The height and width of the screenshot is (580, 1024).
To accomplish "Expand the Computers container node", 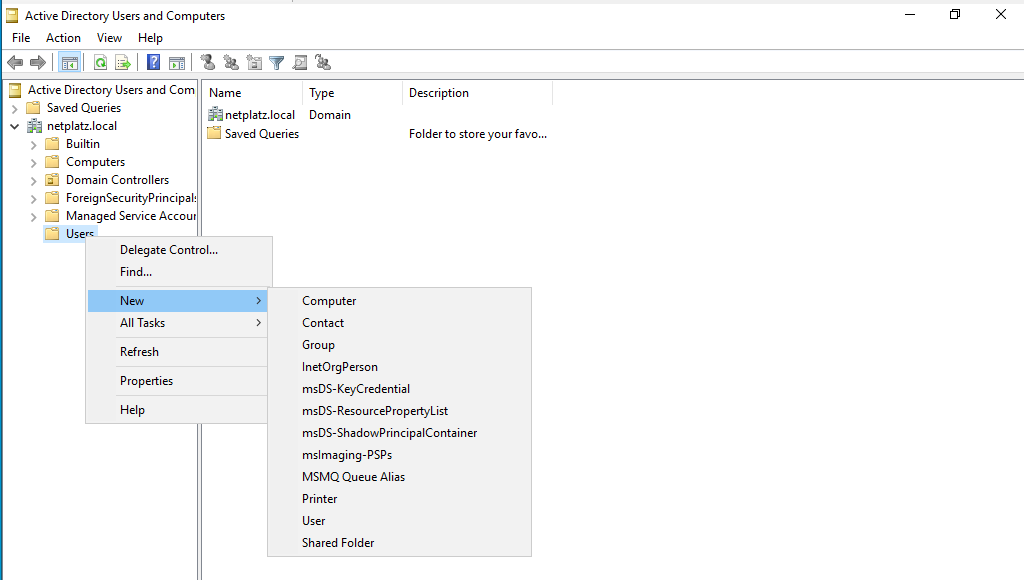I will pos(33,163).
